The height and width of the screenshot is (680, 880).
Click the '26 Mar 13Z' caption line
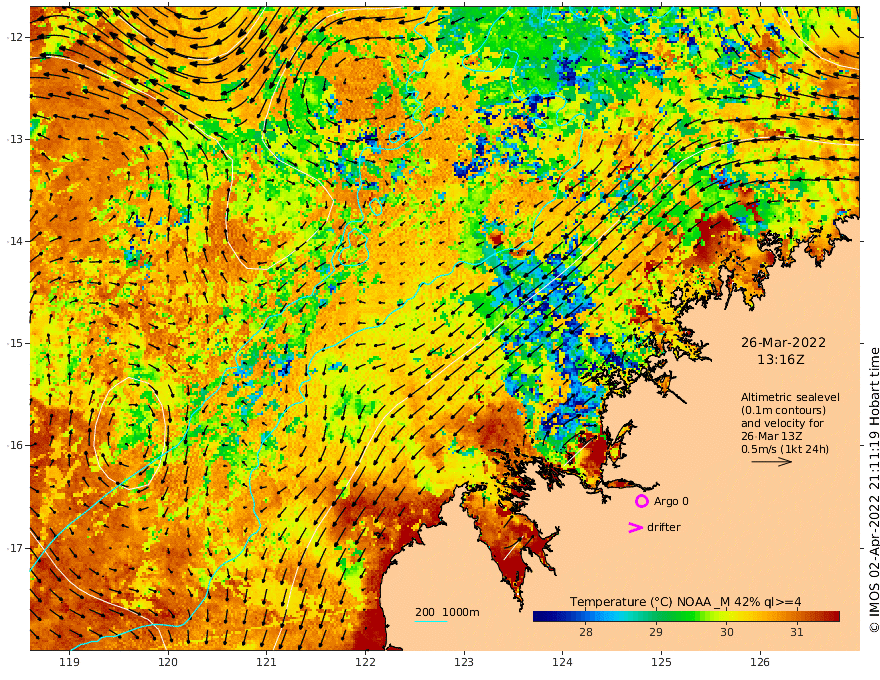pos(771,436)
